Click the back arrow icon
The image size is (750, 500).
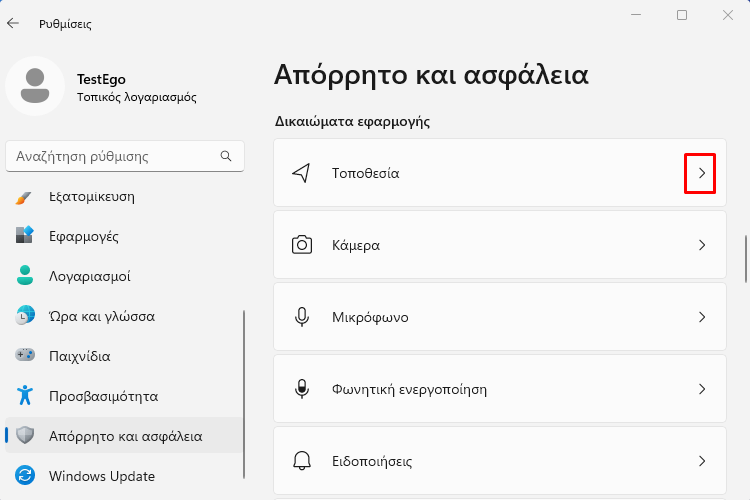[x=13, y=23]
